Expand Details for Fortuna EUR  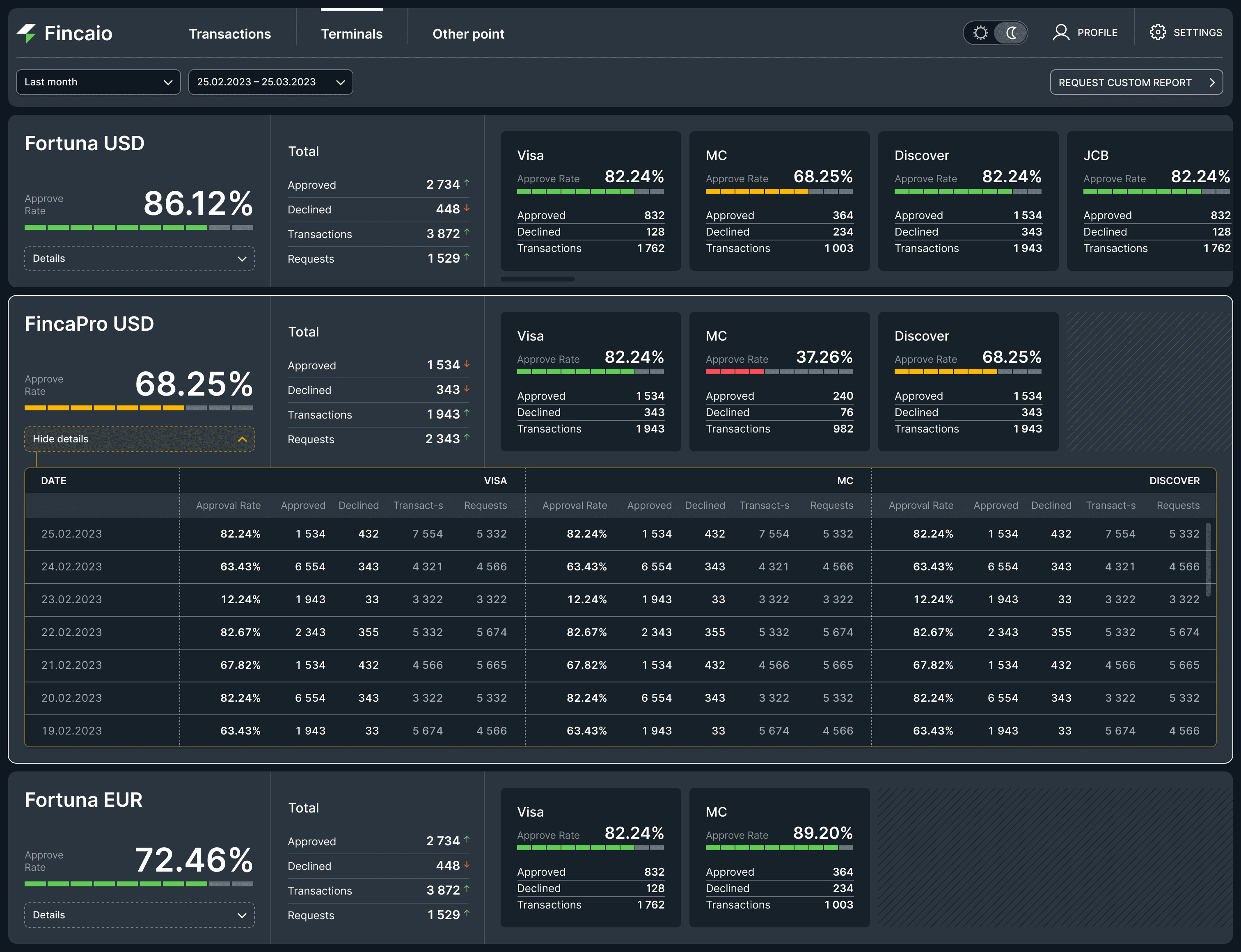(x=140, y=915)
